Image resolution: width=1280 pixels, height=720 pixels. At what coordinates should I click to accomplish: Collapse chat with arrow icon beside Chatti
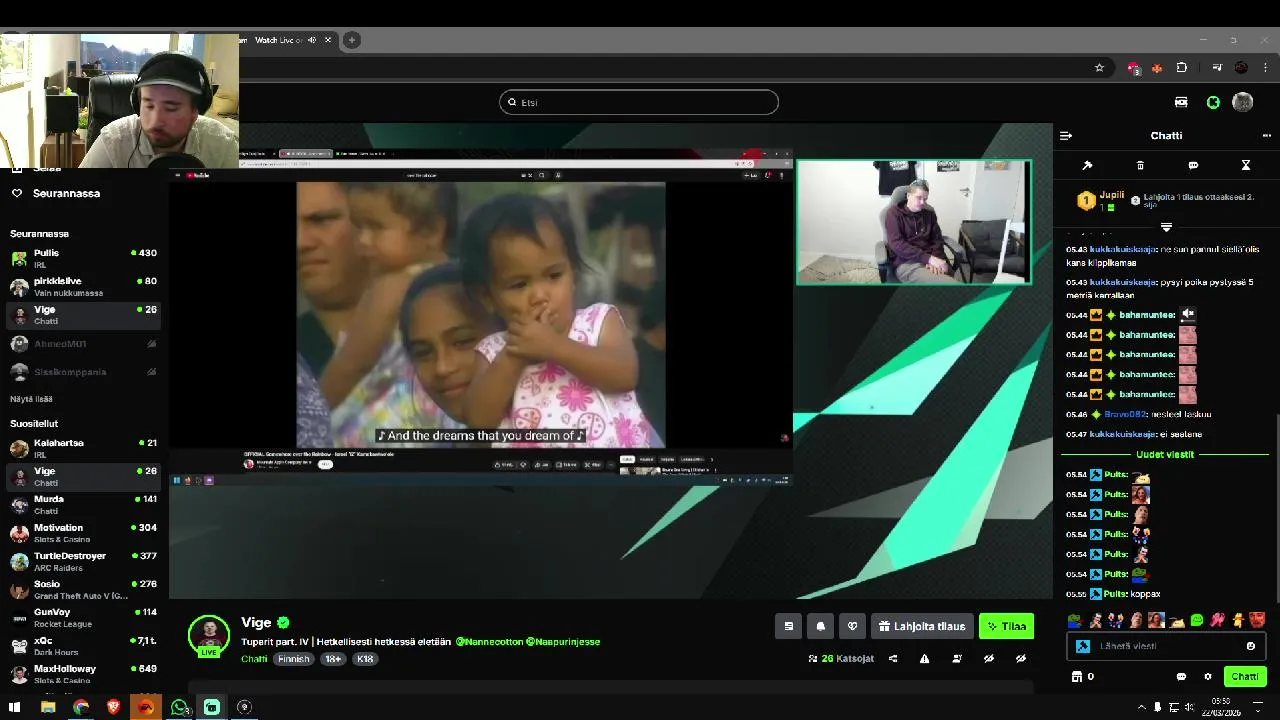pyautogui.click(x=1066, y=136)
